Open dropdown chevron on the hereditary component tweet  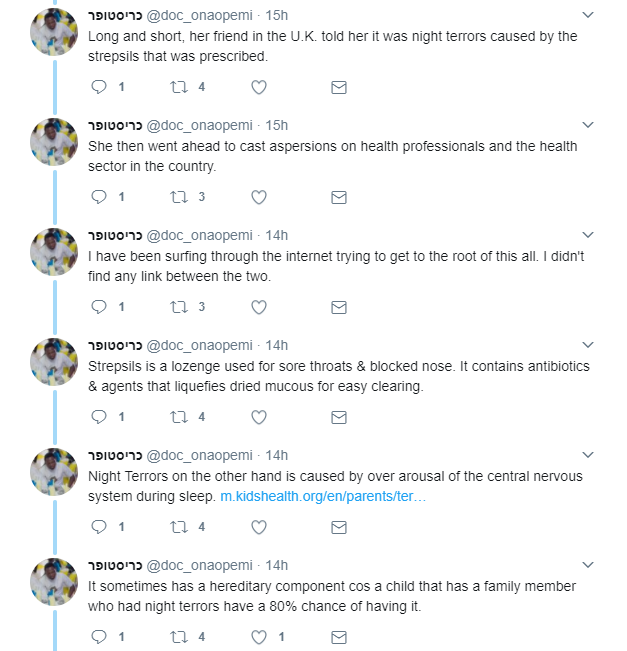[588, 565]
